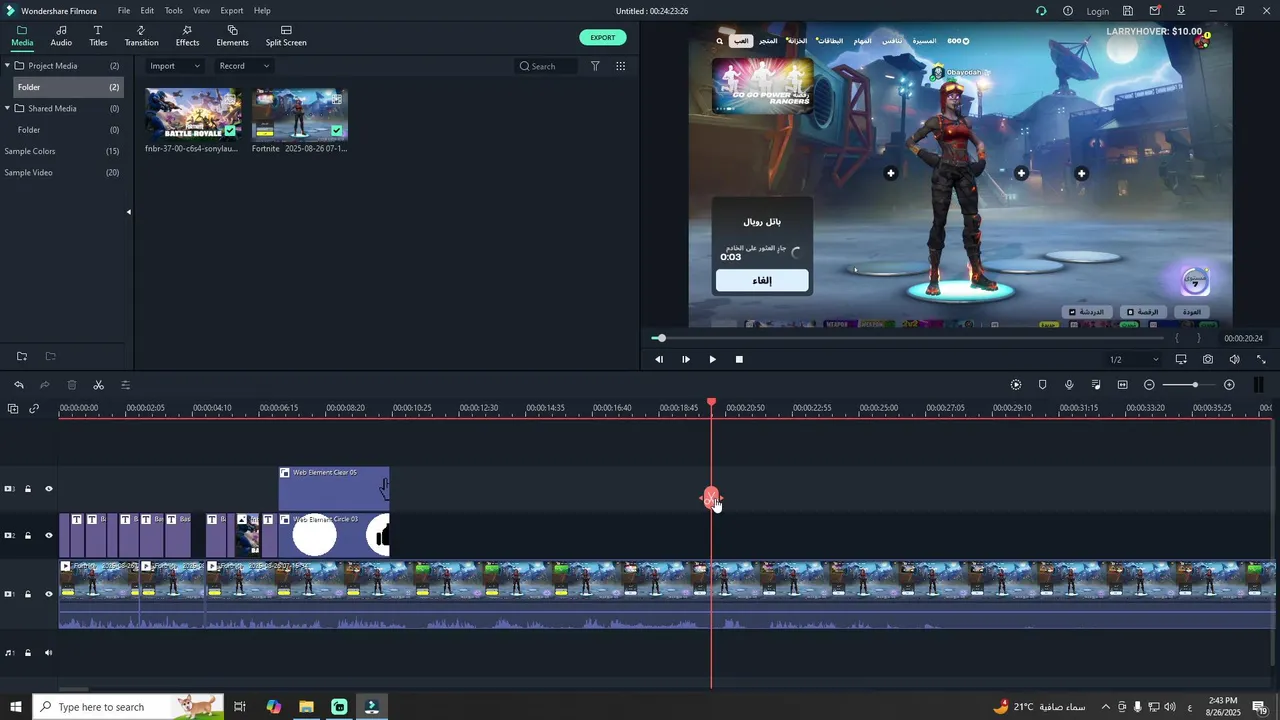This screenshot has width=1280, height=720.
Task: Hide video track 3 with eye icon
Action: (x=48, y=489)
